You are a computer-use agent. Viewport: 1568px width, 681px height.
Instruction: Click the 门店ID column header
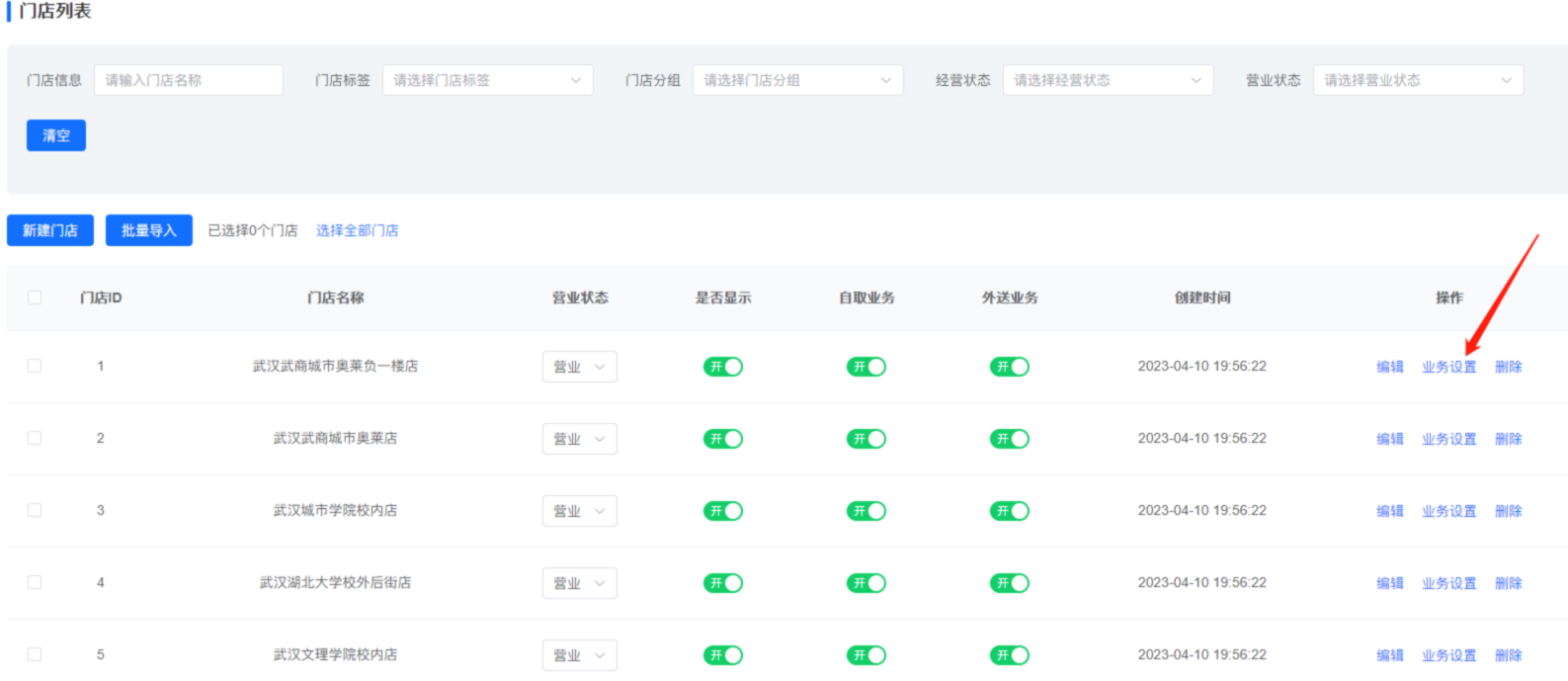click(x=101, y=298)
